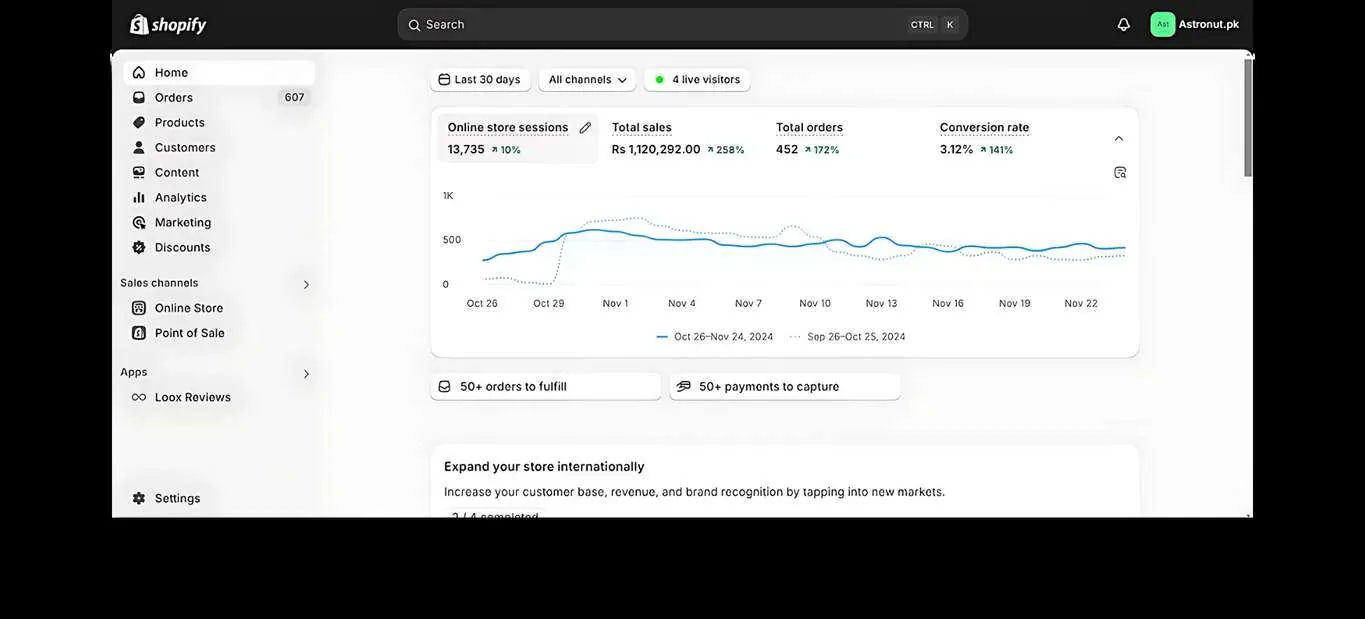Click the Astronut.pk store name

[x=1209, y=24]
